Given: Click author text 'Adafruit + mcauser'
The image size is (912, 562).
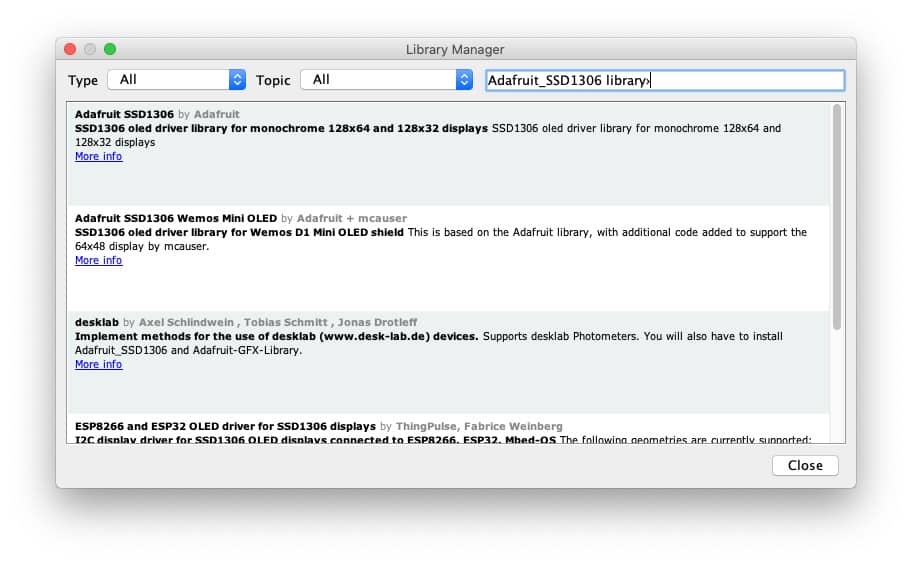Looking at the screenshot, I should click(352, 218).
